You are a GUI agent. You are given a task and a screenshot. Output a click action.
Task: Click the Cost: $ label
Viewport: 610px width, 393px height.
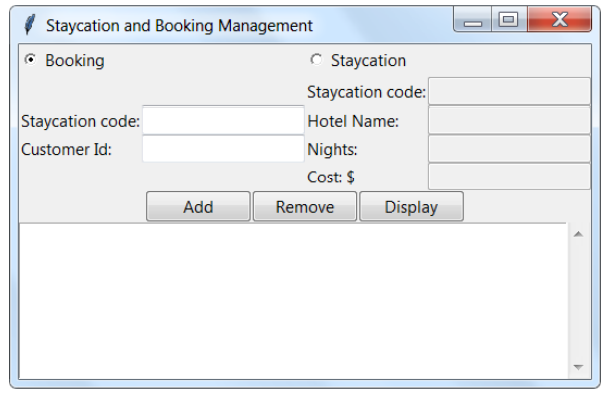click(331, 177)
